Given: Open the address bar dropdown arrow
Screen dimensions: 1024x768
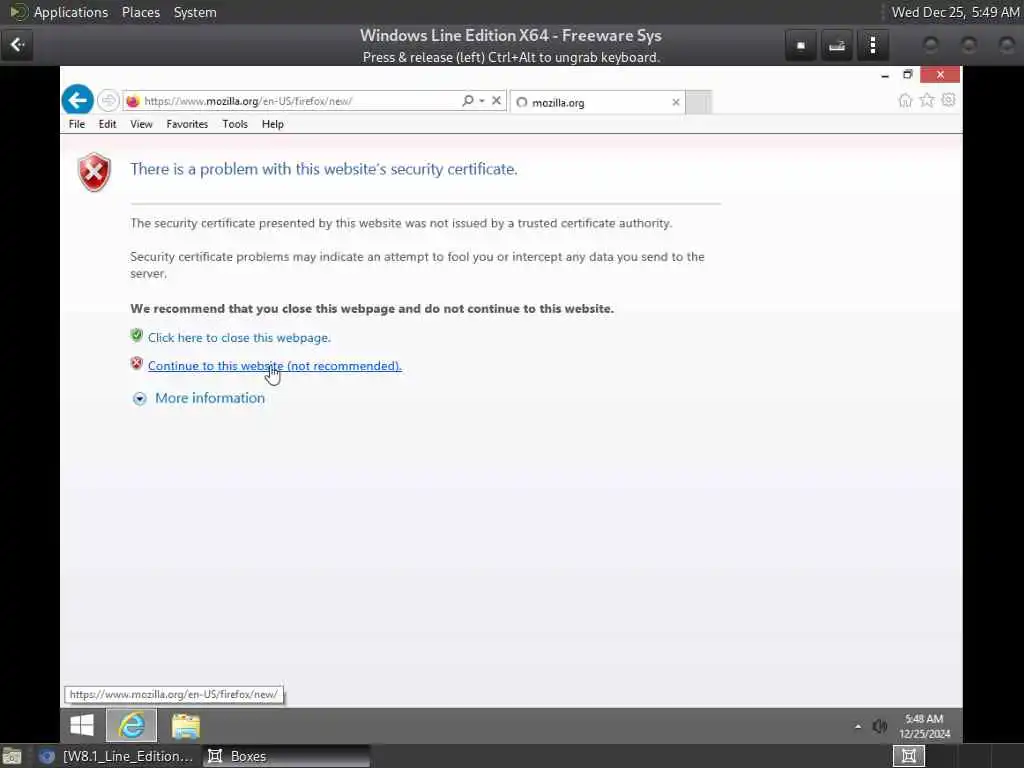Looking at the screenshot, I should click(482, 101).
